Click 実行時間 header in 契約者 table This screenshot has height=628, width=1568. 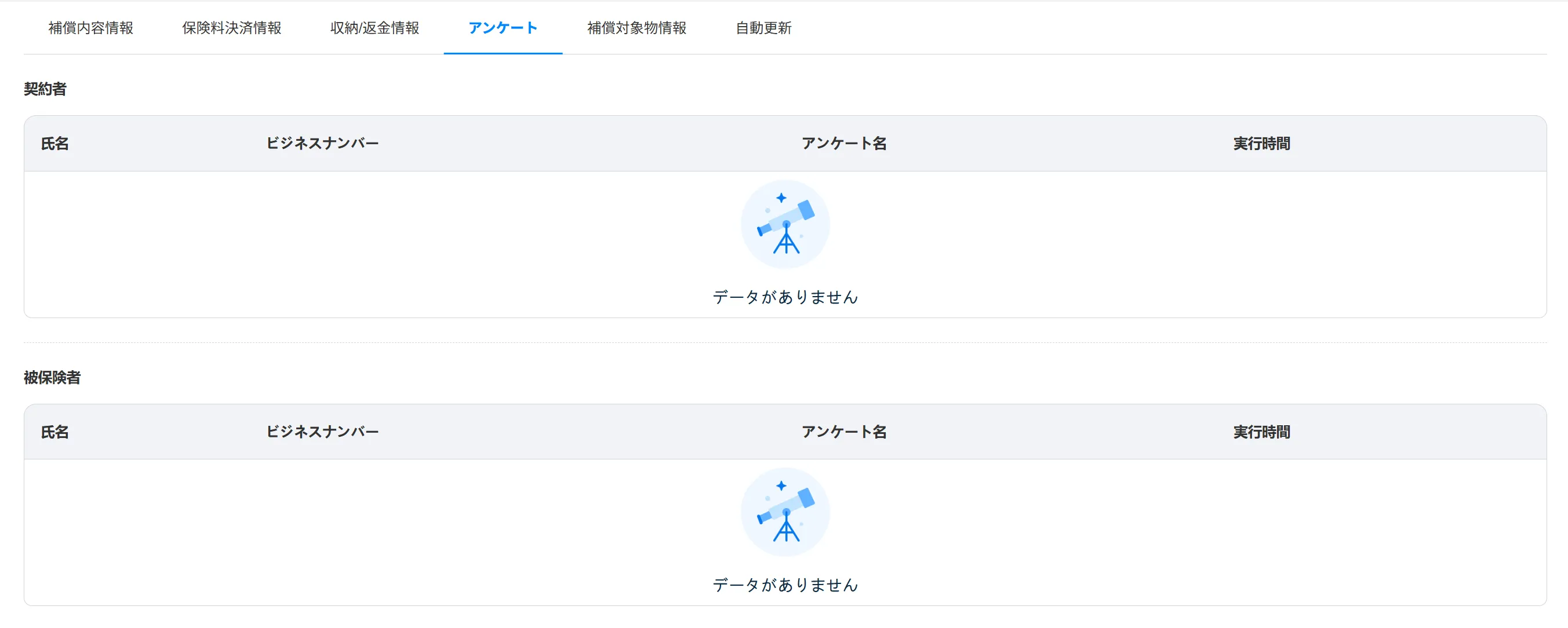click(1262, 144)
